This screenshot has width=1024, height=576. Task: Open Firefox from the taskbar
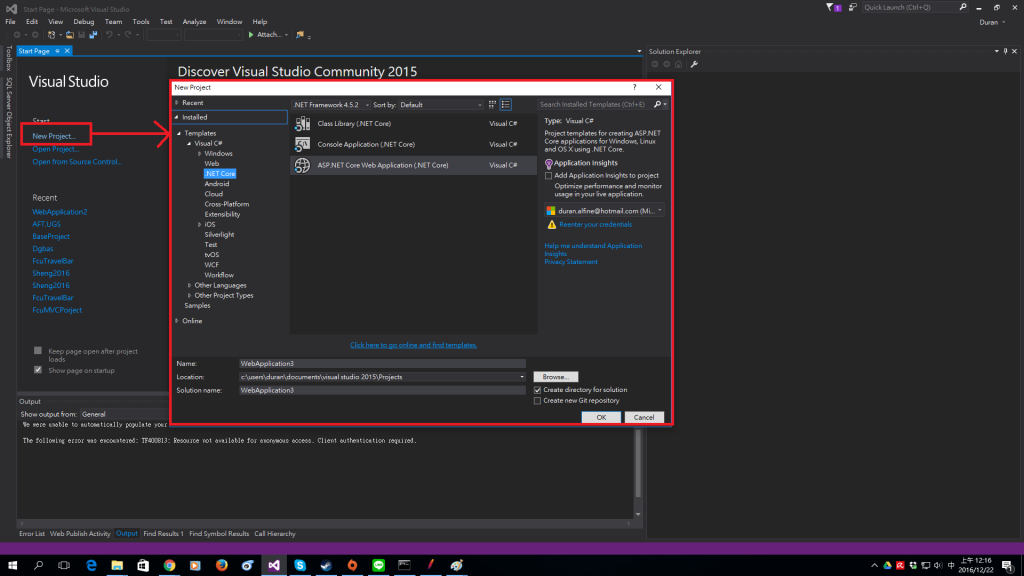221,565
